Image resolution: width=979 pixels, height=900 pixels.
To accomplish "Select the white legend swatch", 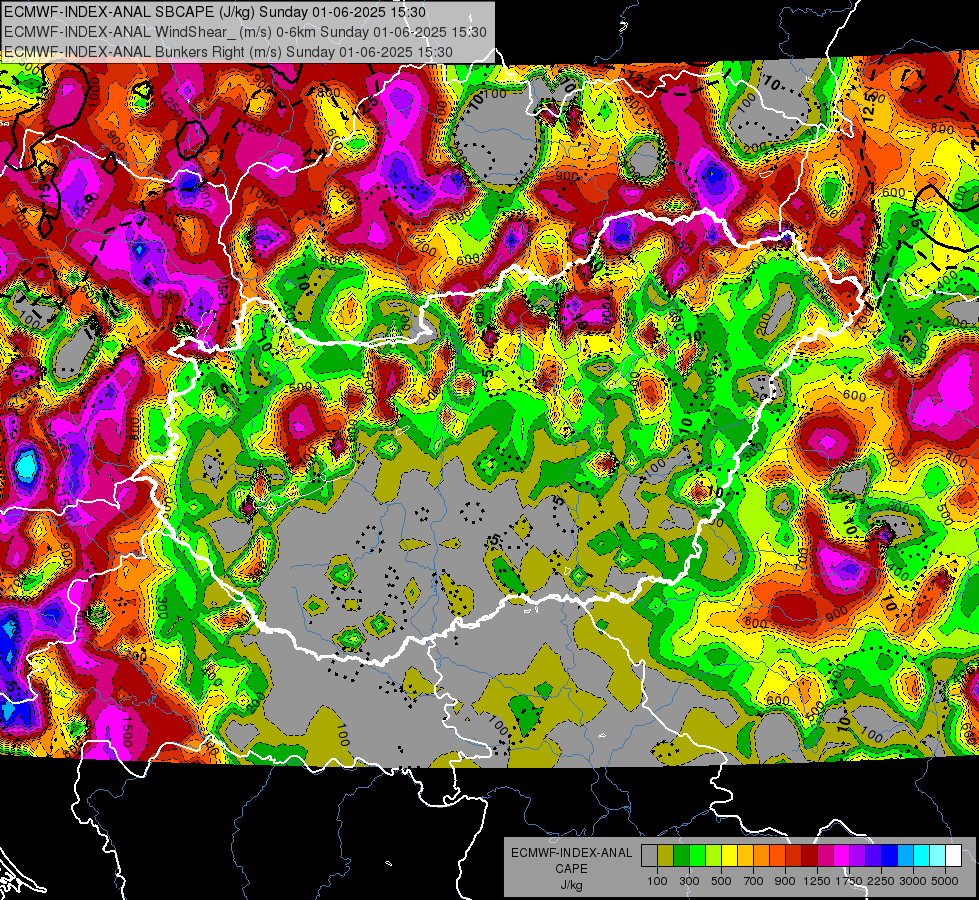I will coord(953,856).
